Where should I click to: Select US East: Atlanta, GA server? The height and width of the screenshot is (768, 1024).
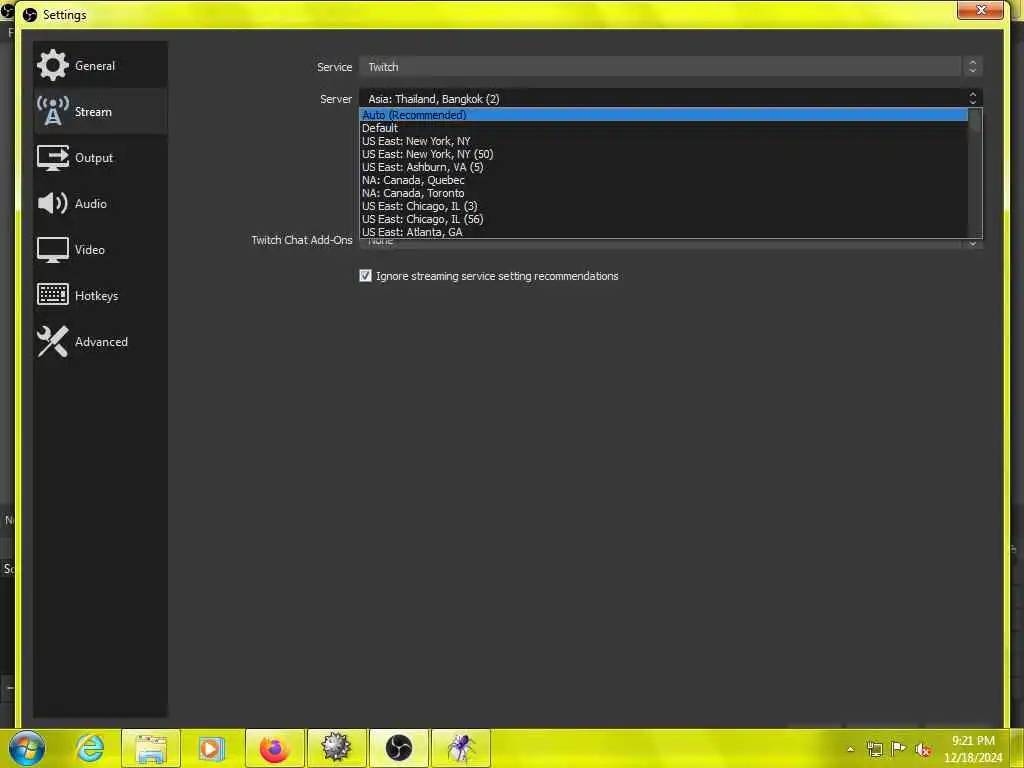click(664, 232)
